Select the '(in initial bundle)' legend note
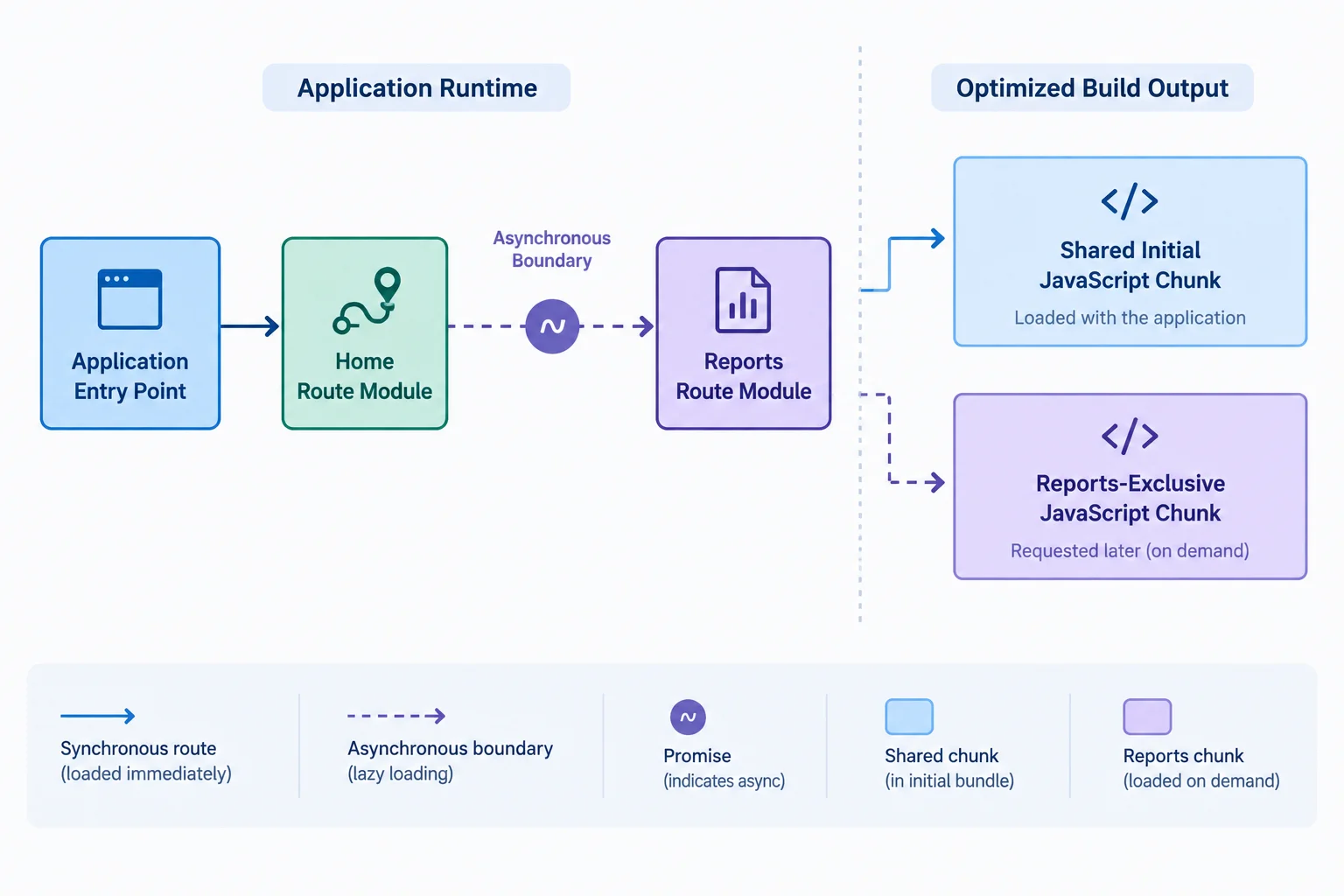This screenshot has height=896, width=1344. click(949, 781)
